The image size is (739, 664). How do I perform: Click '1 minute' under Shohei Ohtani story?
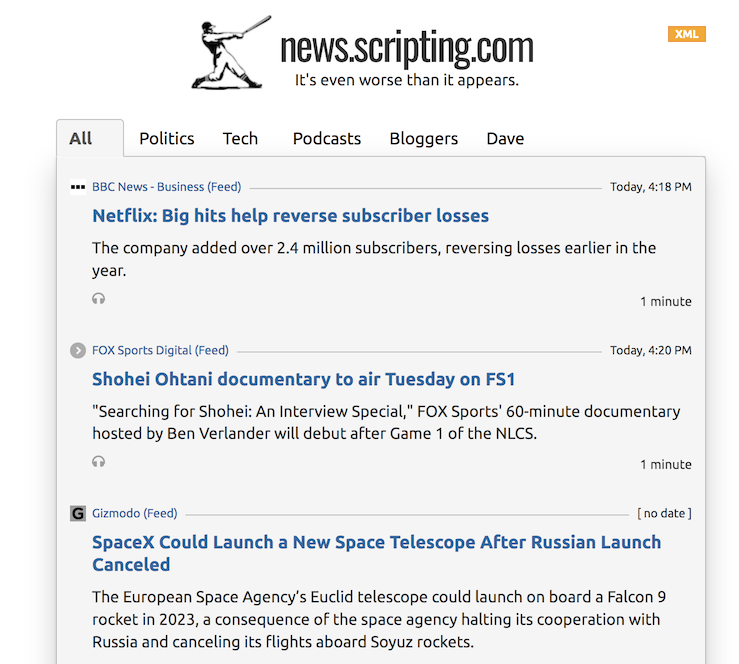(665, 465)
